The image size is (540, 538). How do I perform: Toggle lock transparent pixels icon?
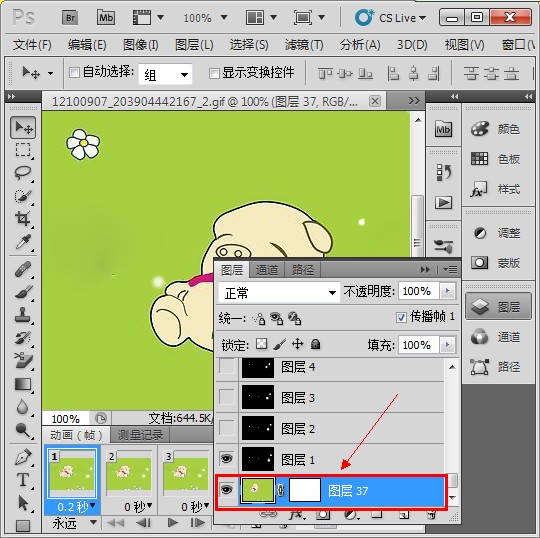pyautogui.click(x=261, y=344)
